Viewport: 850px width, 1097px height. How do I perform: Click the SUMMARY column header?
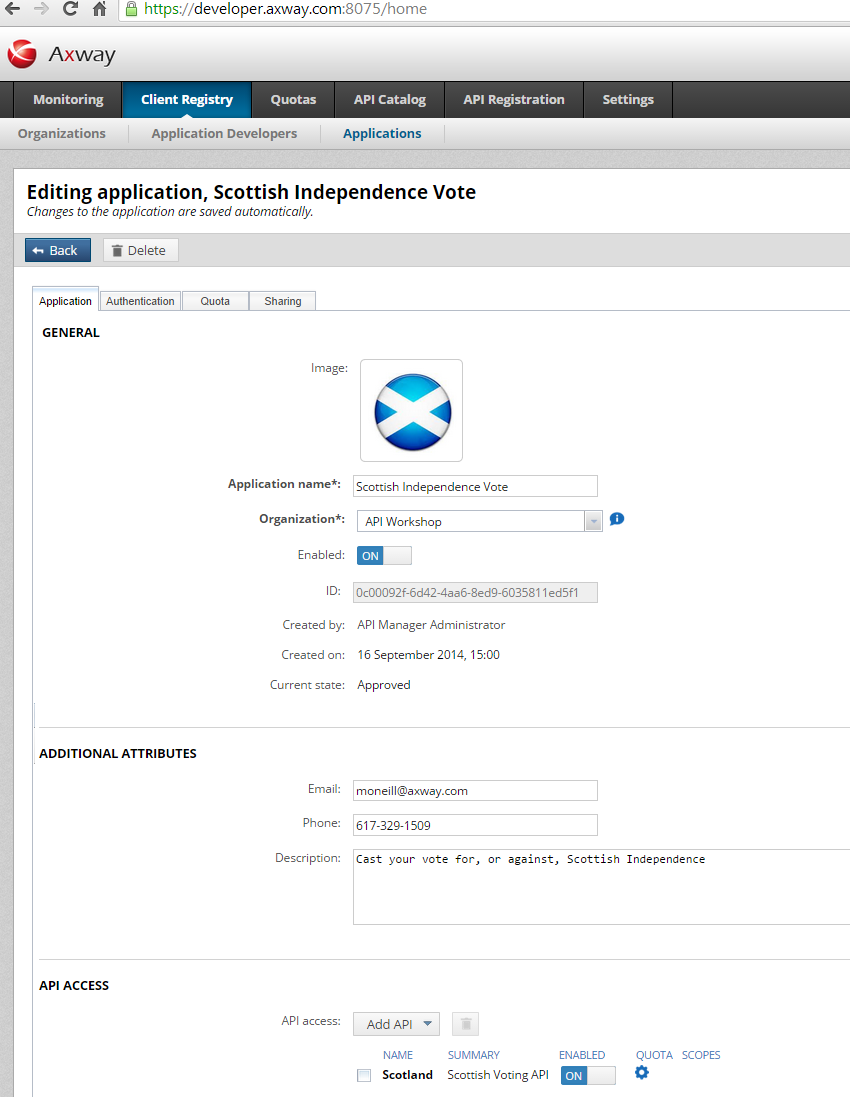(x=474, y=1055)
